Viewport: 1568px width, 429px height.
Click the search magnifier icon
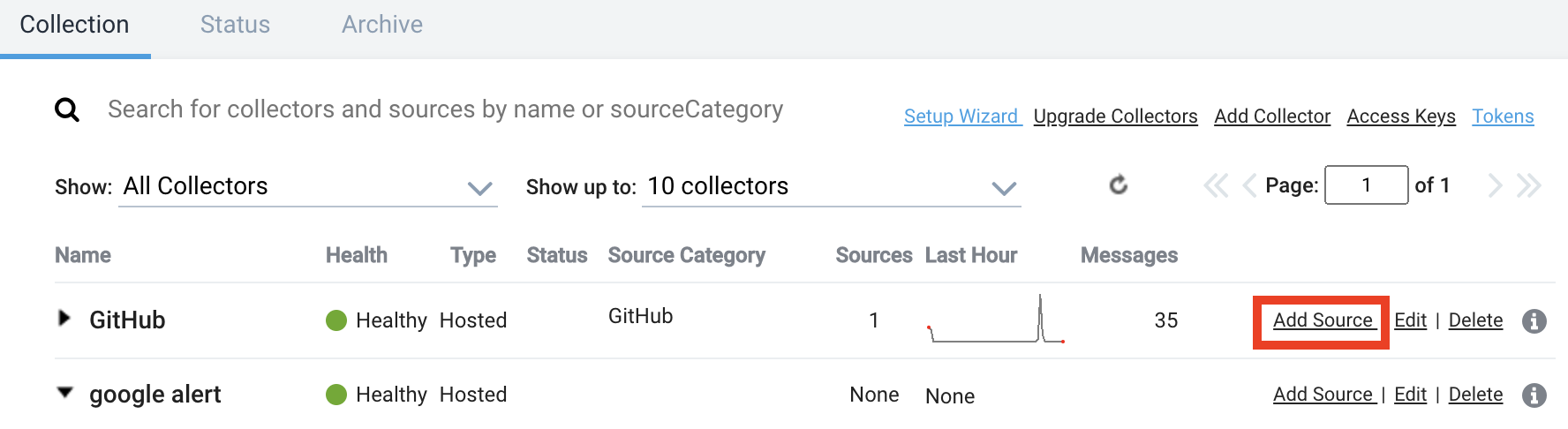[x=67, y=110]
